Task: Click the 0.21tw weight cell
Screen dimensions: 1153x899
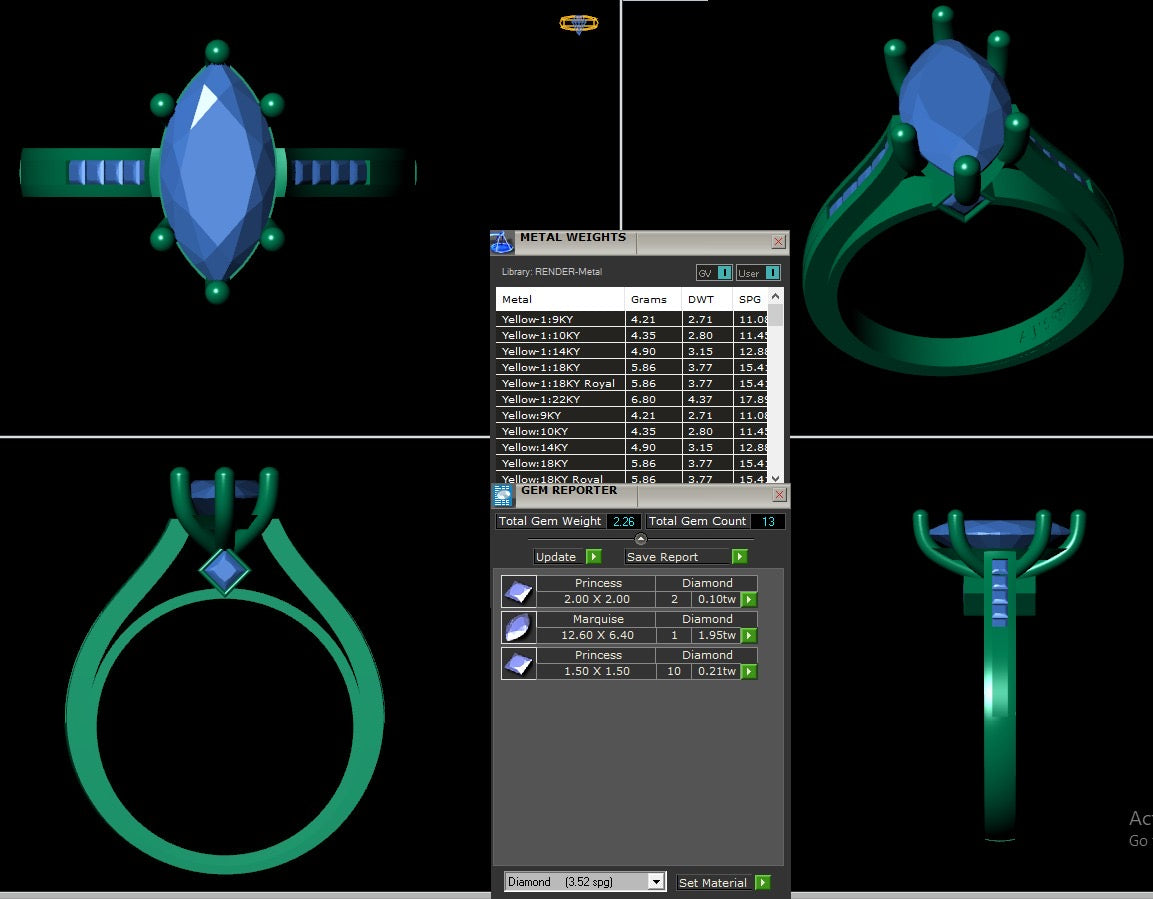Action: 716,671
